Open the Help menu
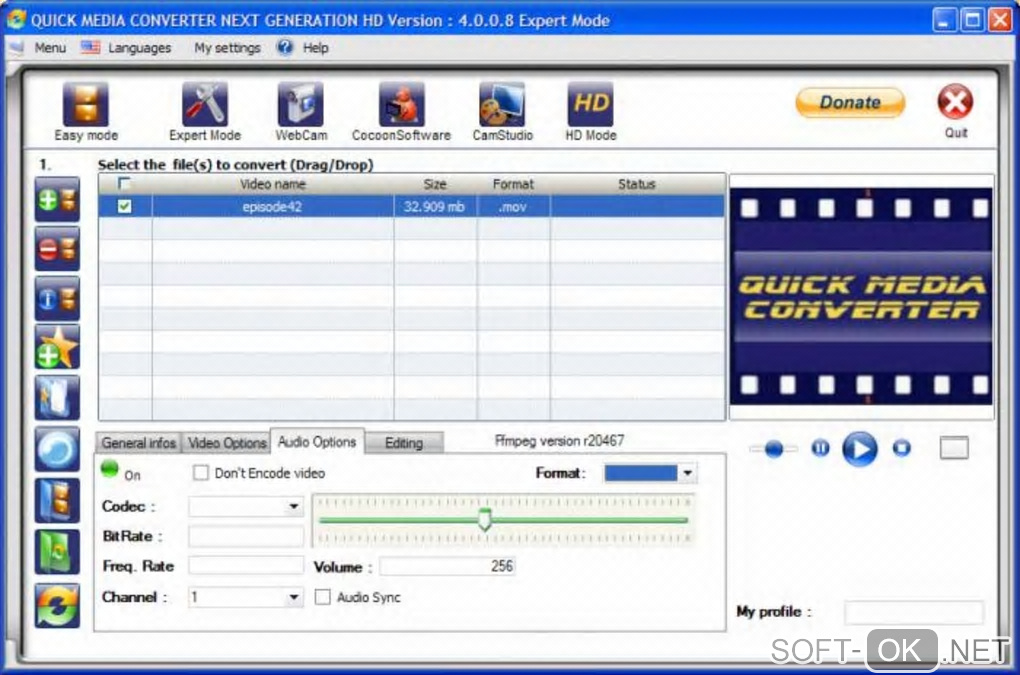This screenshot has height=675, width=1020. [315, 48]
